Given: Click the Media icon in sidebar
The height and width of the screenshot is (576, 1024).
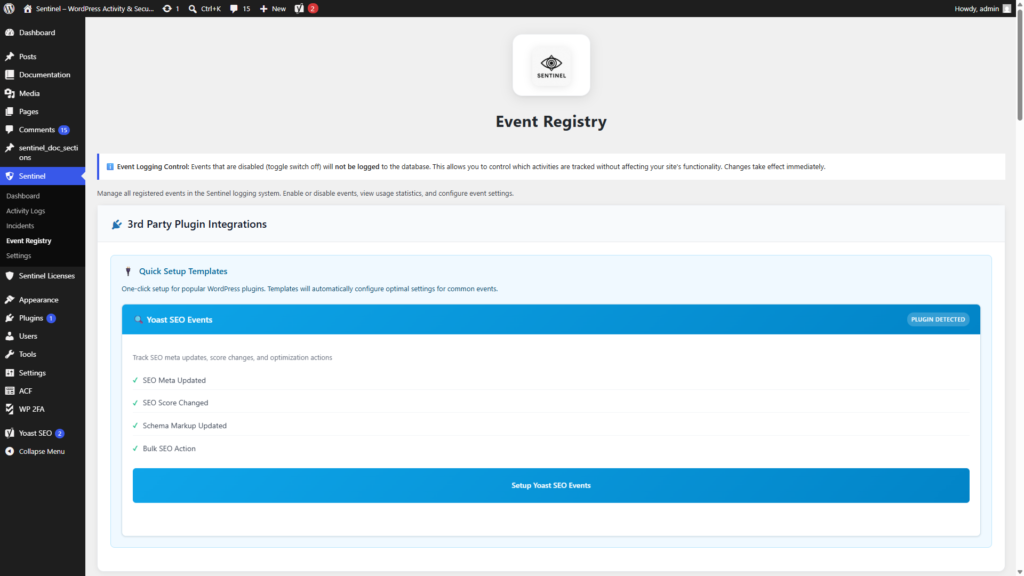Looking at the screenshot, I should [x=9, y=93].
